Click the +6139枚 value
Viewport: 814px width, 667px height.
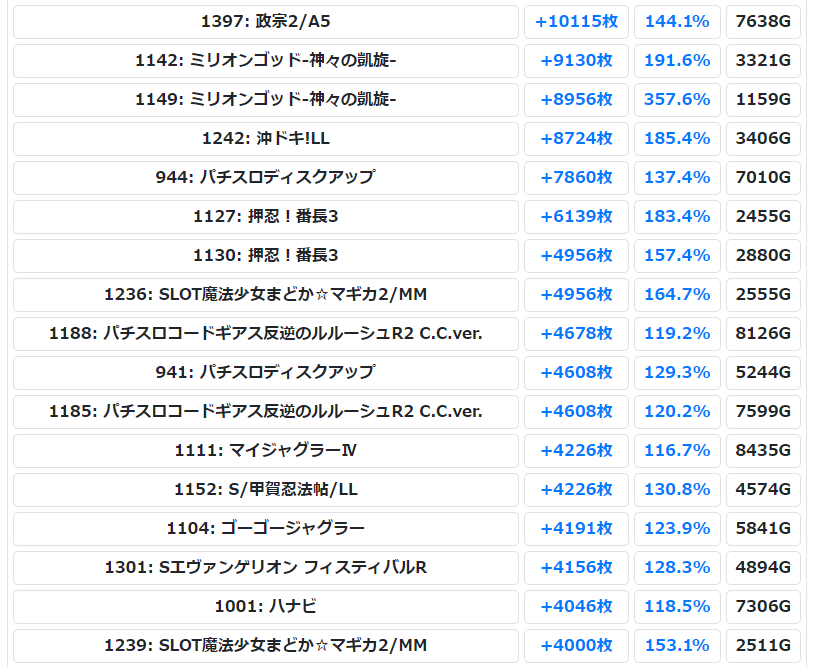pyautogui.click(x=576, y=216)
